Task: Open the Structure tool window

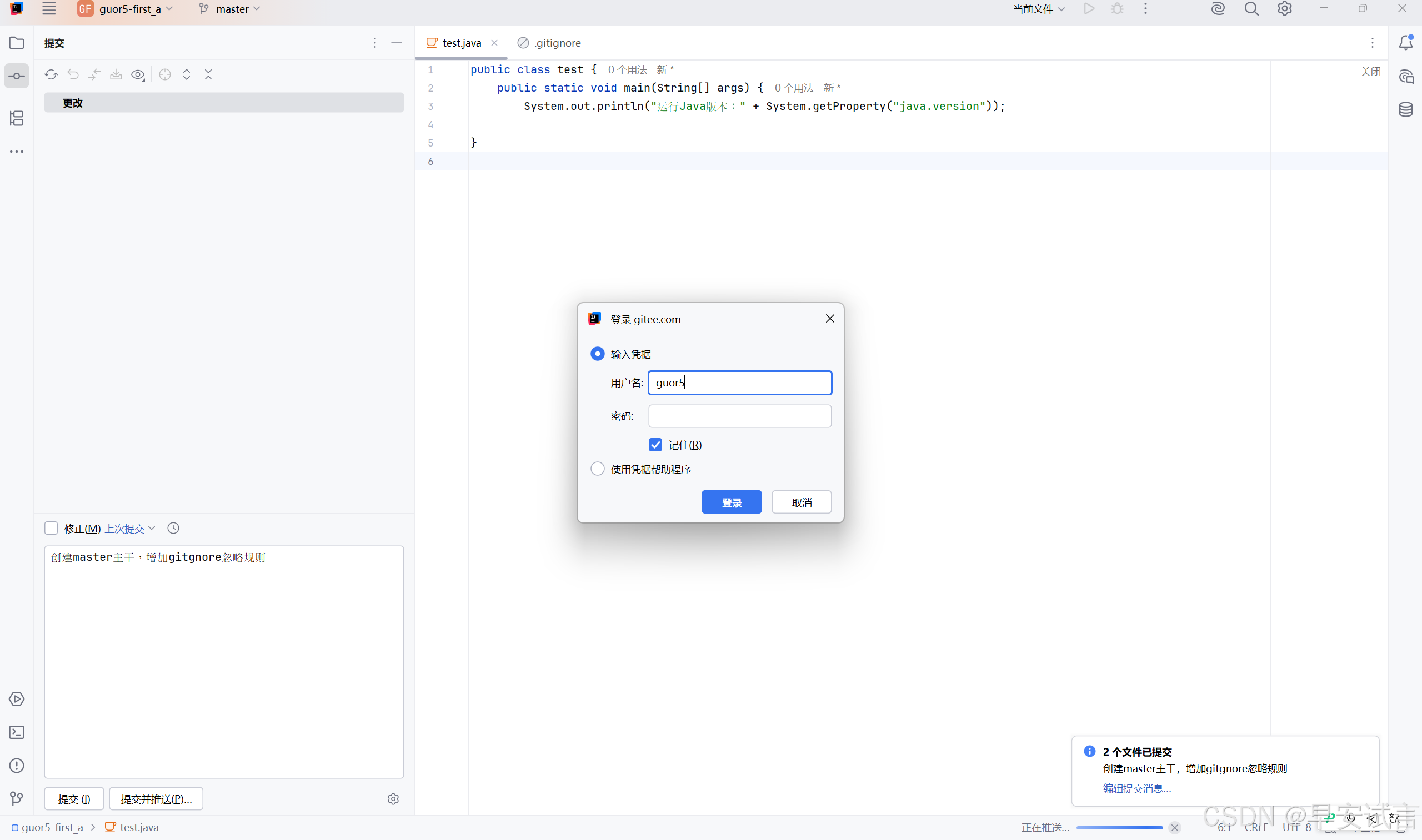Action: [17, 118]
